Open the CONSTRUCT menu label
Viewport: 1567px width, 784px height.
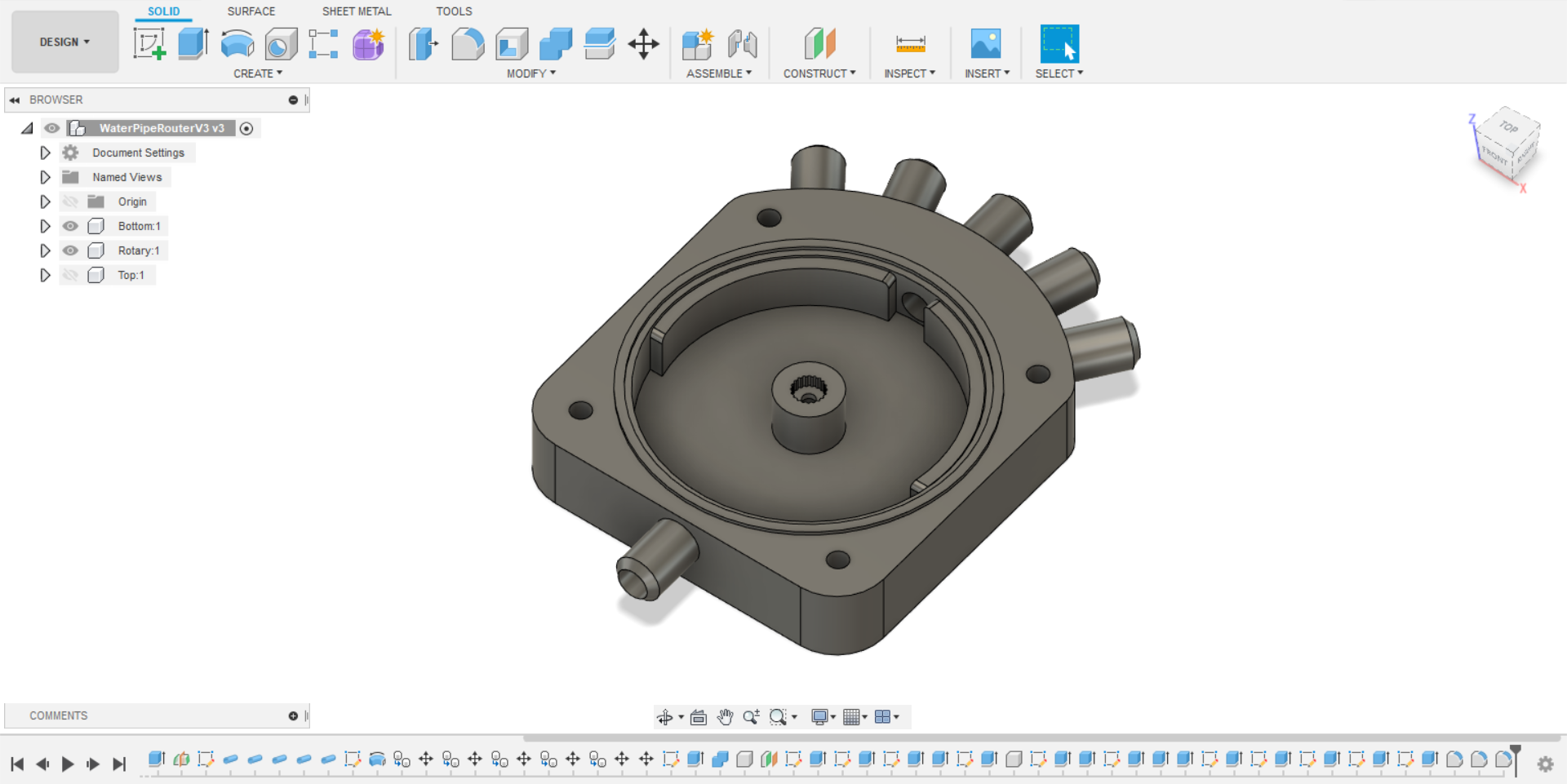[x=819, y=73]
